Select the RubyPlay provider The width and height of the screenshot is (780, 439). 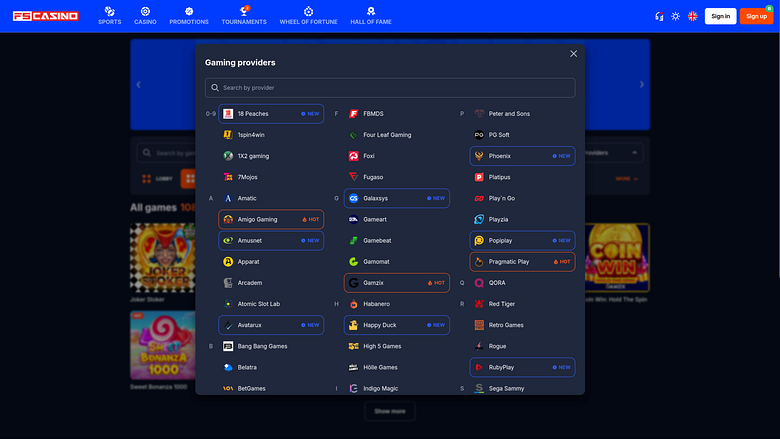(522, 367)
